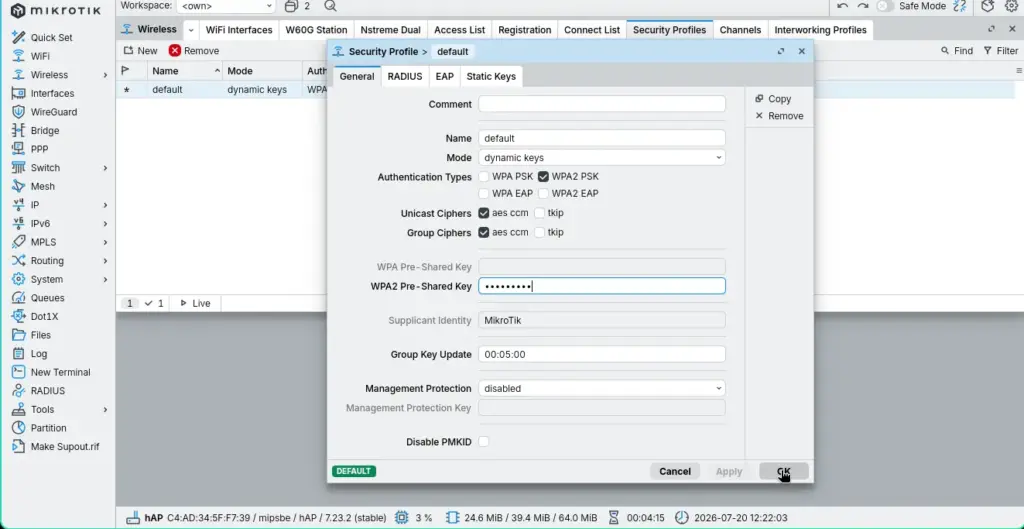Open the Channels tab
1024x529 pixels.
click(x=740, y=30)
